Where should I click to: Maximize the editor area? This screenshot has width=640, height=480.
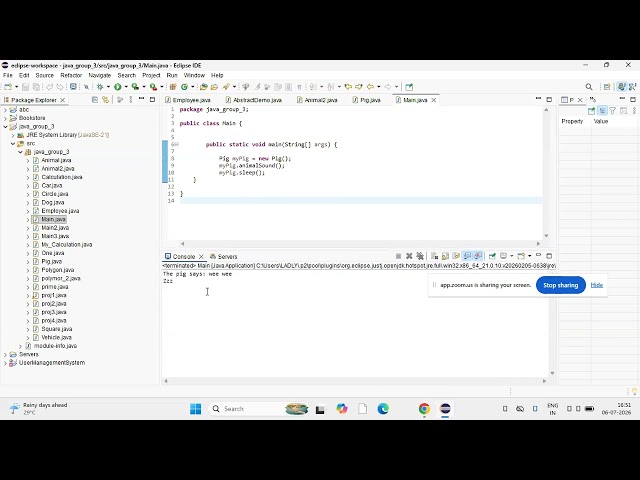pos(549,100)
